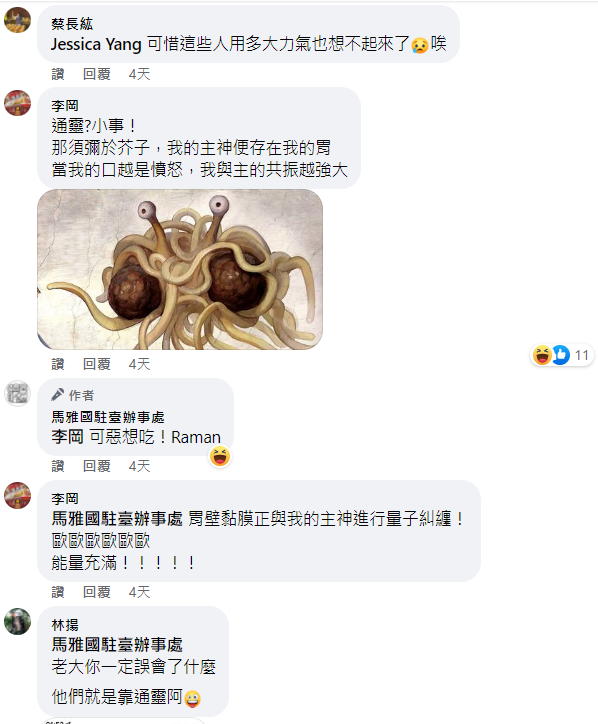Open 蔡長紘's profile avatar
598x724 pixels.
pyautogui.click(x=18, y=20)
